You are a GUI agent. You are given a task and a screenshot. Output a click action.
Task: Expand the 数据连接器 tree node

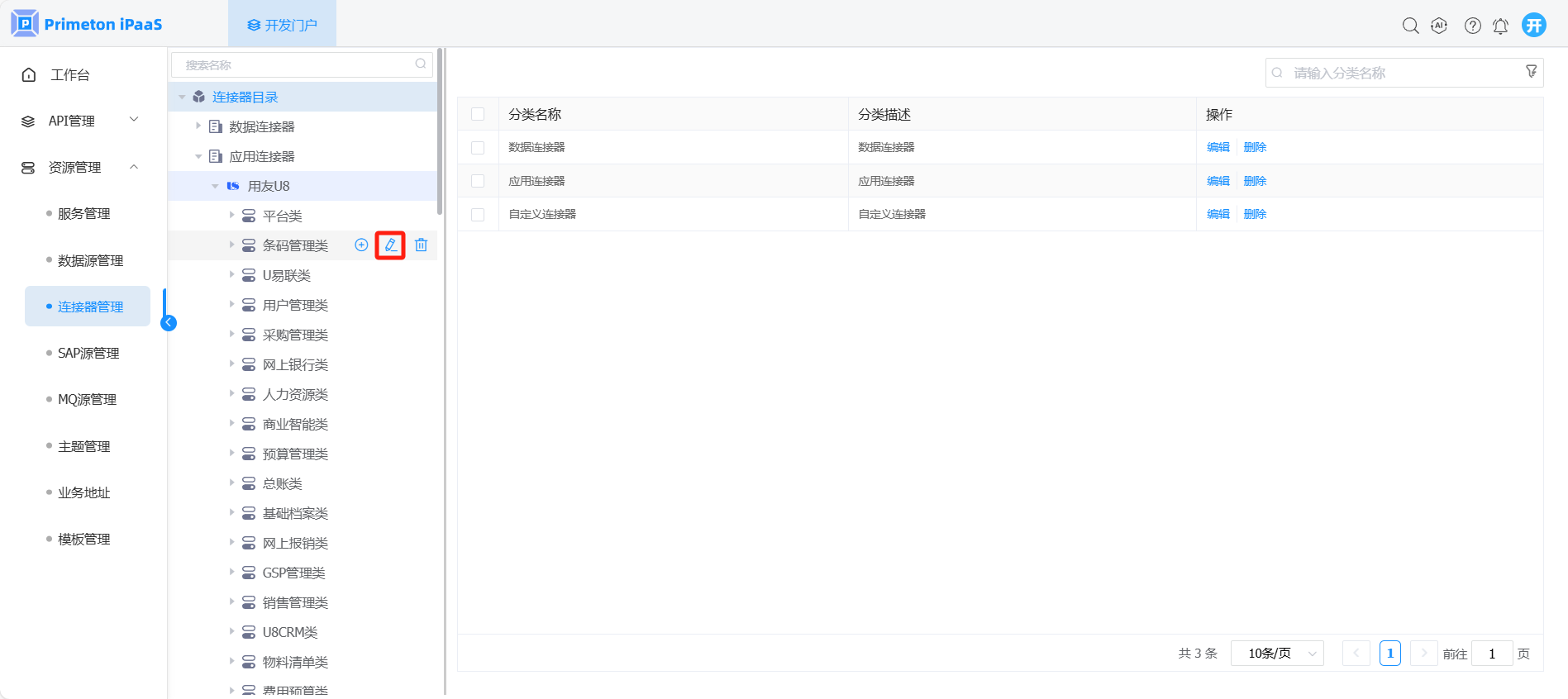click(x=198, y=126)
